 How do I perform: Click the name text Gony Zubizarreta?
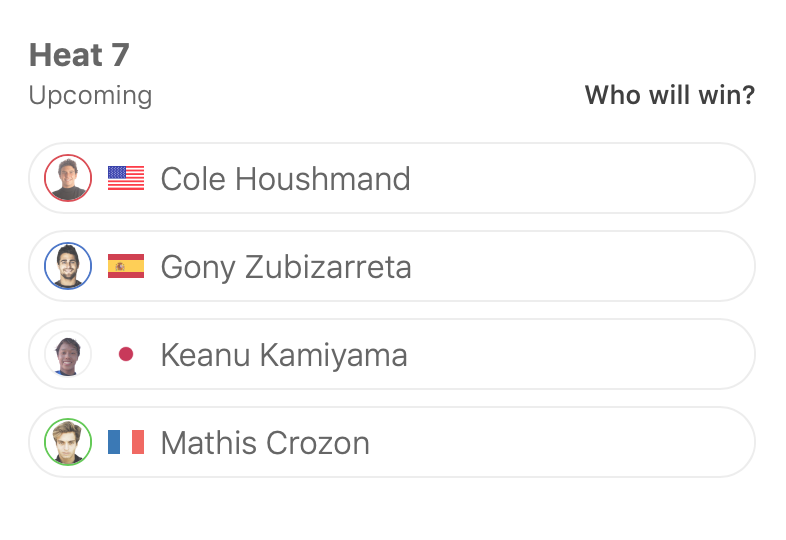pos(286,267)
